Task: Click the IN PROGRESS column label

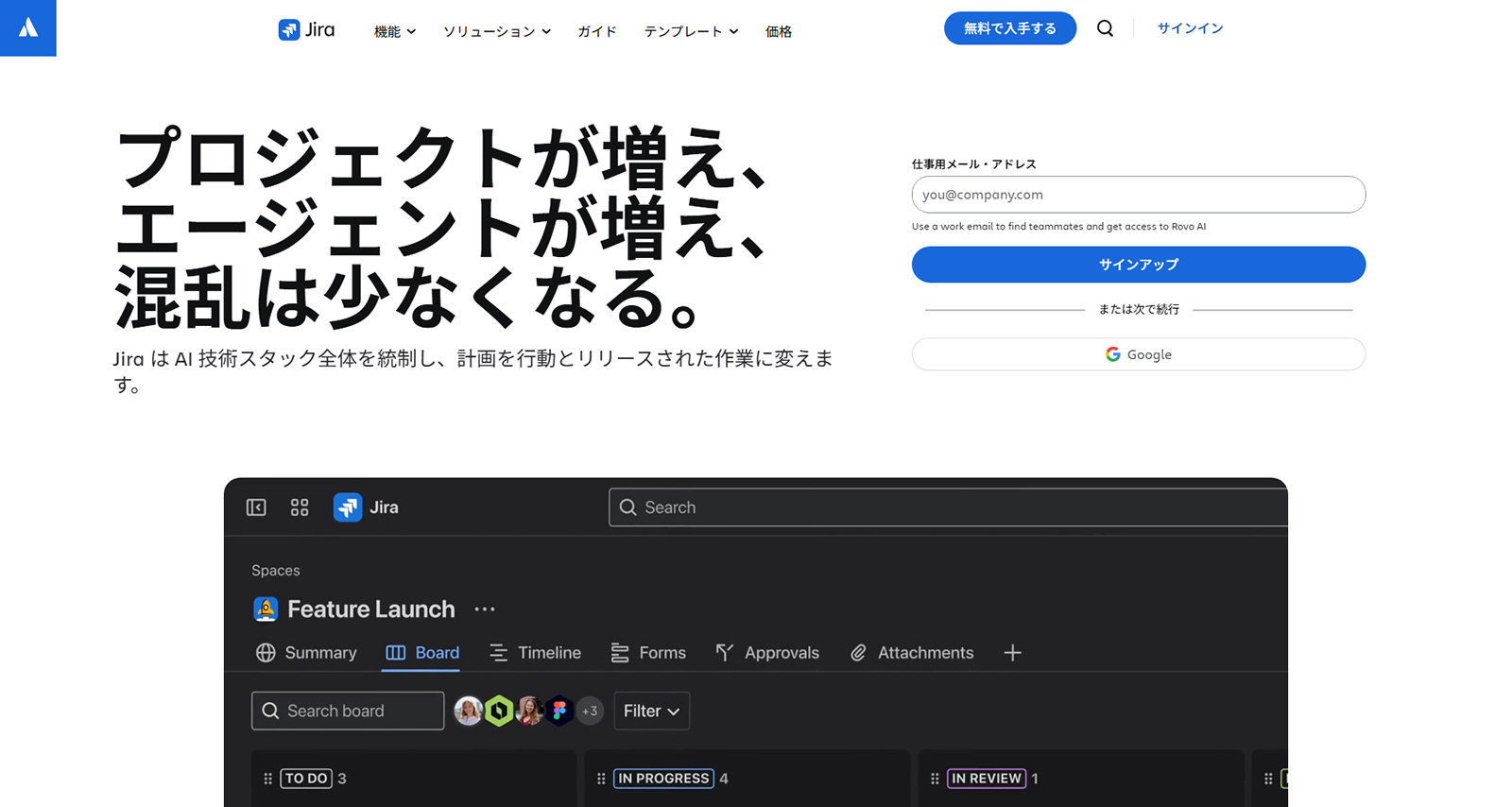Action: pyautogui.click(x=663, y=779)
